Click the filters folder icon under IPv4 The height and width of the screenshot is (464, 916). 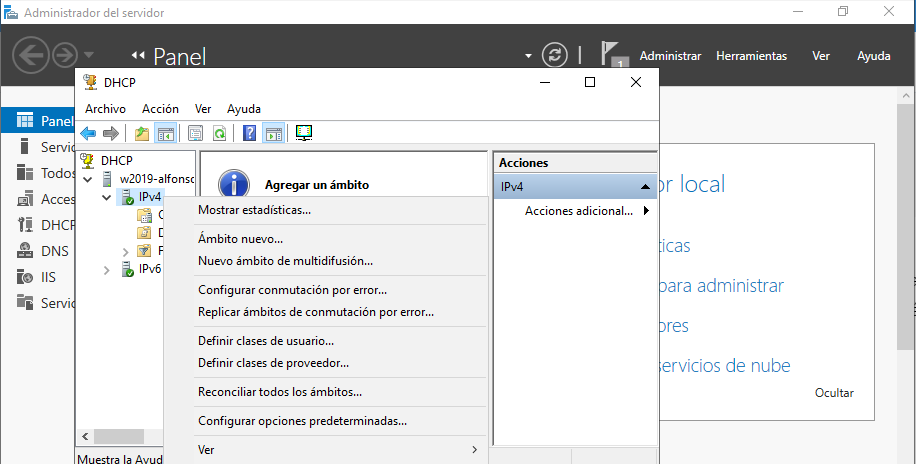144,251
